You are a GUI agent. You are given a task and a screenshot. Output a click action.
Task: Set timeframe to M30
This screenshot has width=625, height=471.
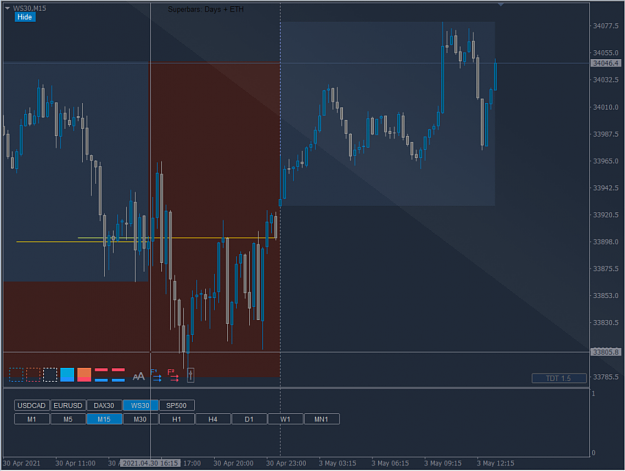coord(140,419)
